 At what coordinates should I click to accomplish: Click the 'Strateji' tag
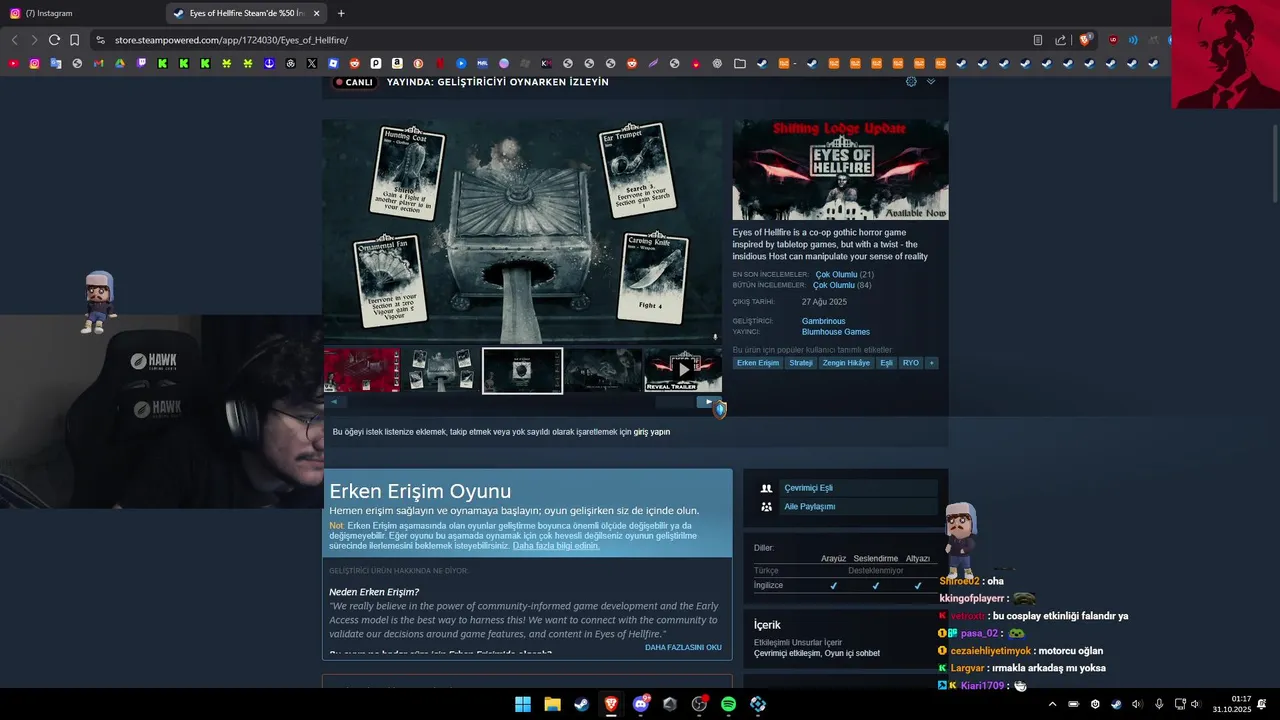coord(801,363)
